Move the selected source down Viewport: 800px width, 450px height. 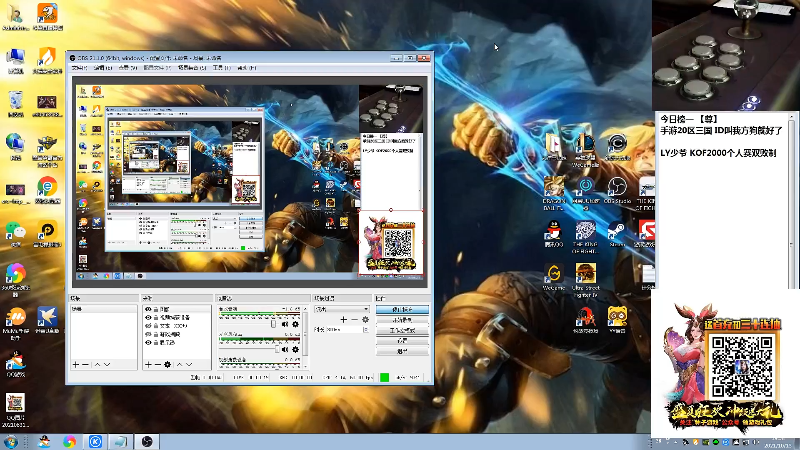pyautogui.click(x=189, y=365)
